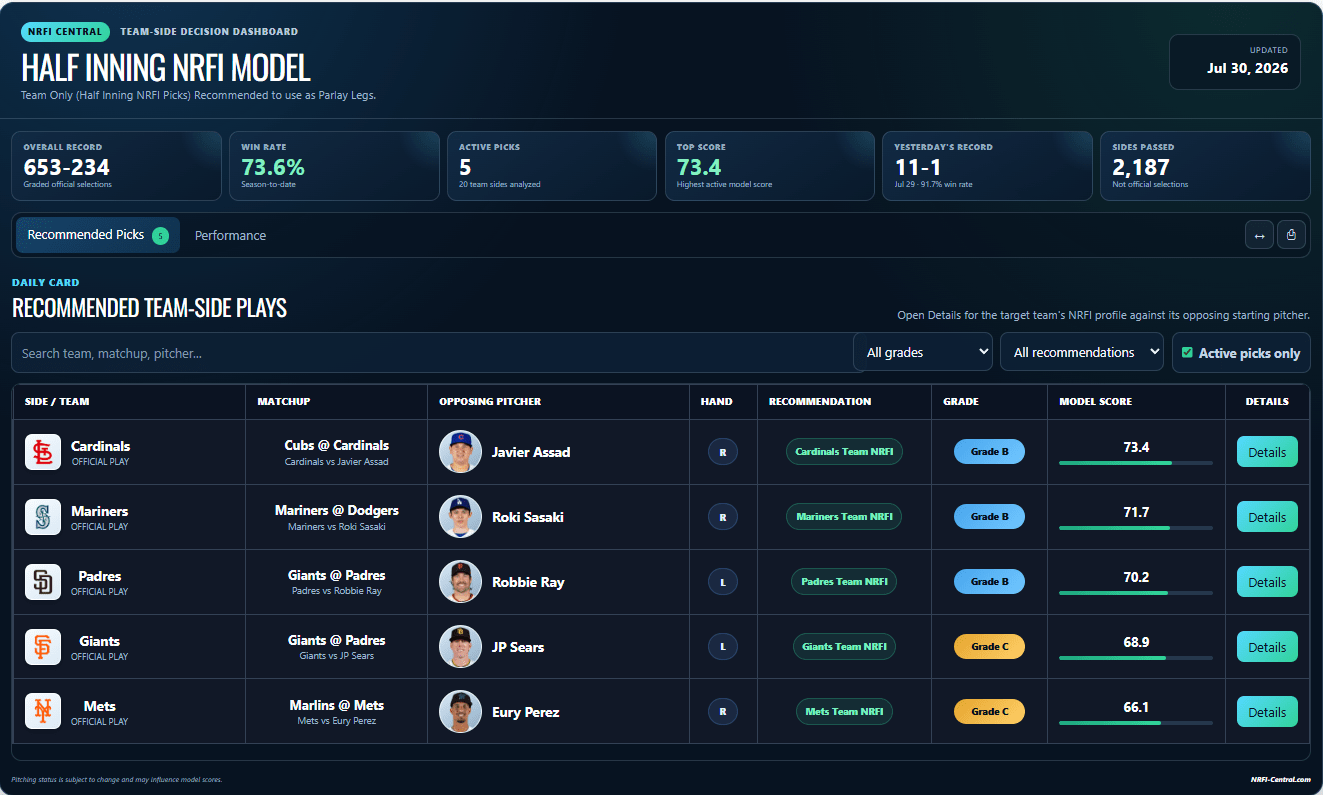Open Details for the Giants pick
The image size is (1323, 795).
1267,647
